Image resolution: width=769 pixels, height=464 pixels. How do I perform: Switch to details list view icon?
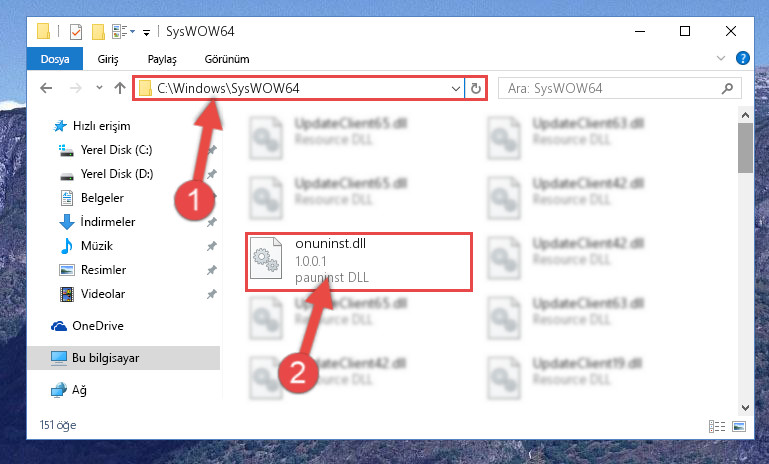[717, 426]
